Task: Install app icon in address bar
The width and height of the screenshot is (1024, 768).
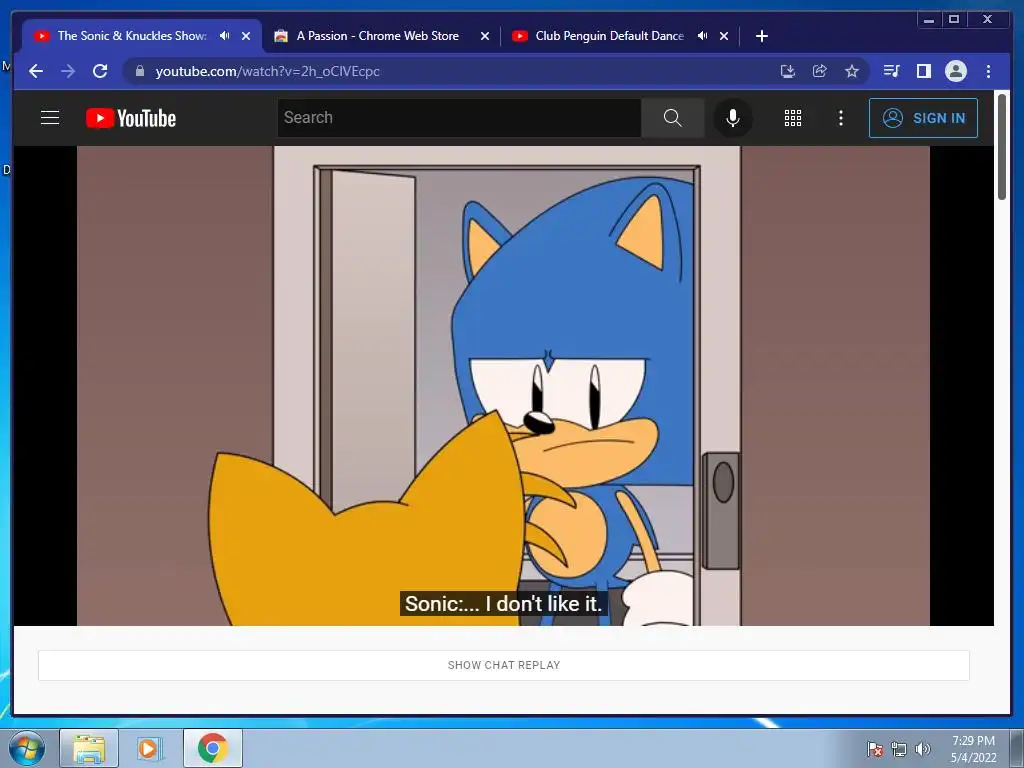Action: tap(788, 71)
